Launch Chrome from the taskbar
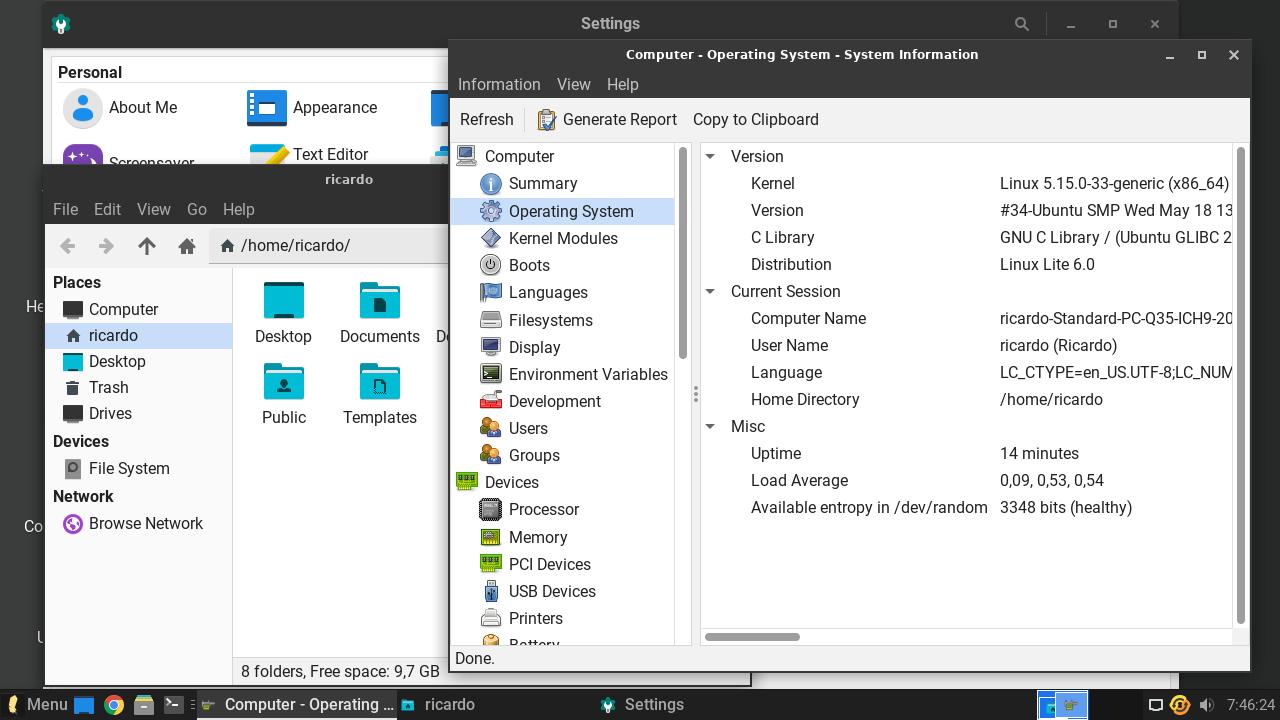 [x=114, y=705]
